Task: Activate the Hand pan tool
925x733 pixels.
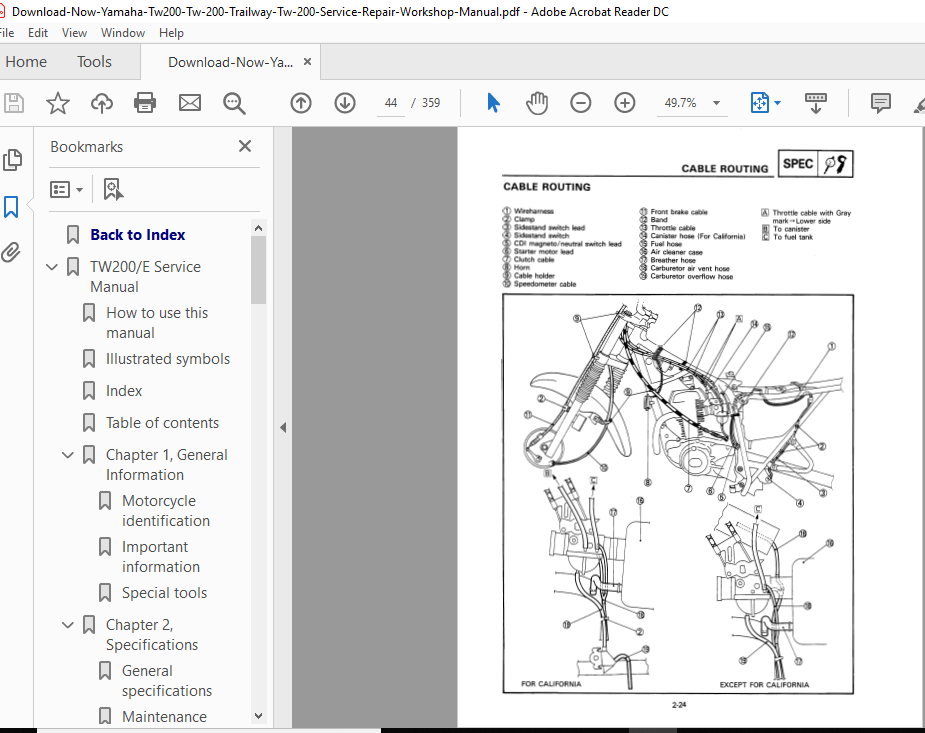Action: coord(537,103)
